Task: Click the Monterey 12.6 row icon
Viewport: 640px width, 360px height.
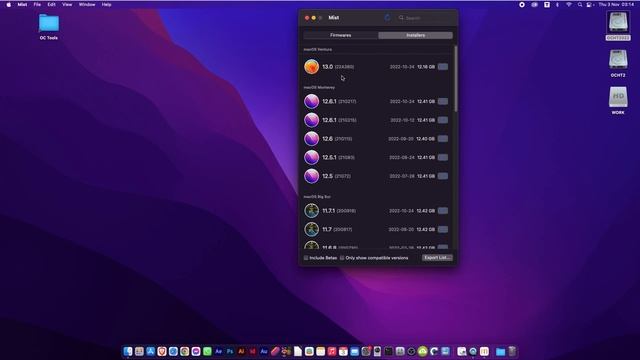Action: tap(311, 139)
